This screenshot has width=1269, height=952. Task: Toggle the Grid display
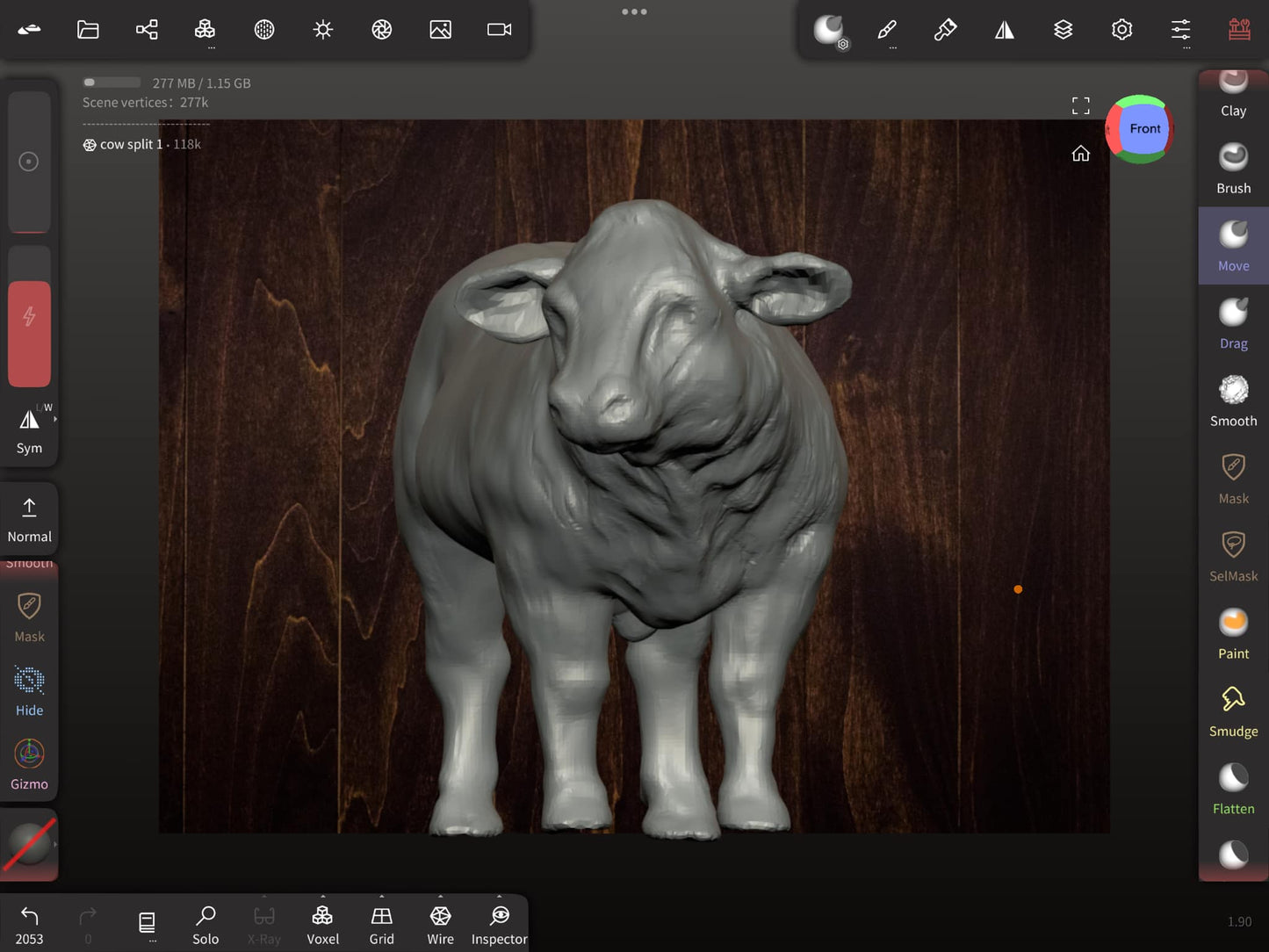[381, 925]
